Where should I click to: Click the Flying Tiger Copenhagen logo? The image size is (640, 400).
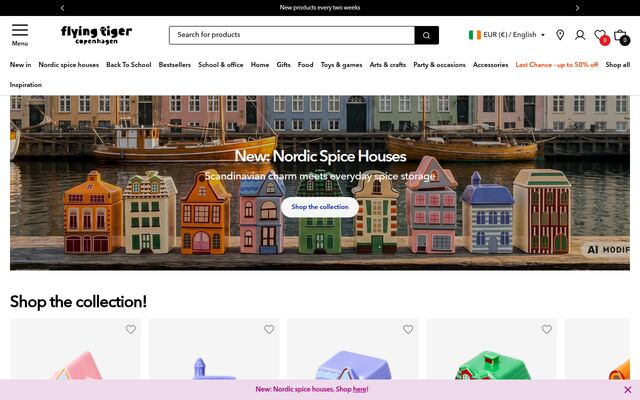click(x=96, y=35)
